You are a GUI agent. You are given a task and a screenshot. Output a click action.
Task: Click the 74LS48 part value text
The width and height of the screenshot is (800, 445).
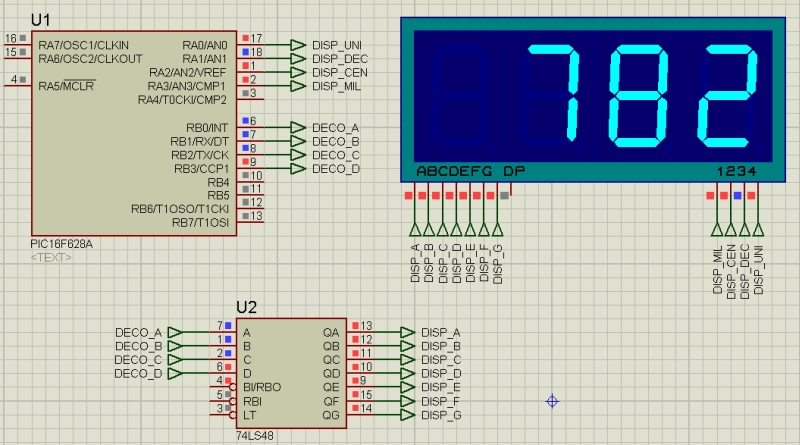tap(255, 436)
